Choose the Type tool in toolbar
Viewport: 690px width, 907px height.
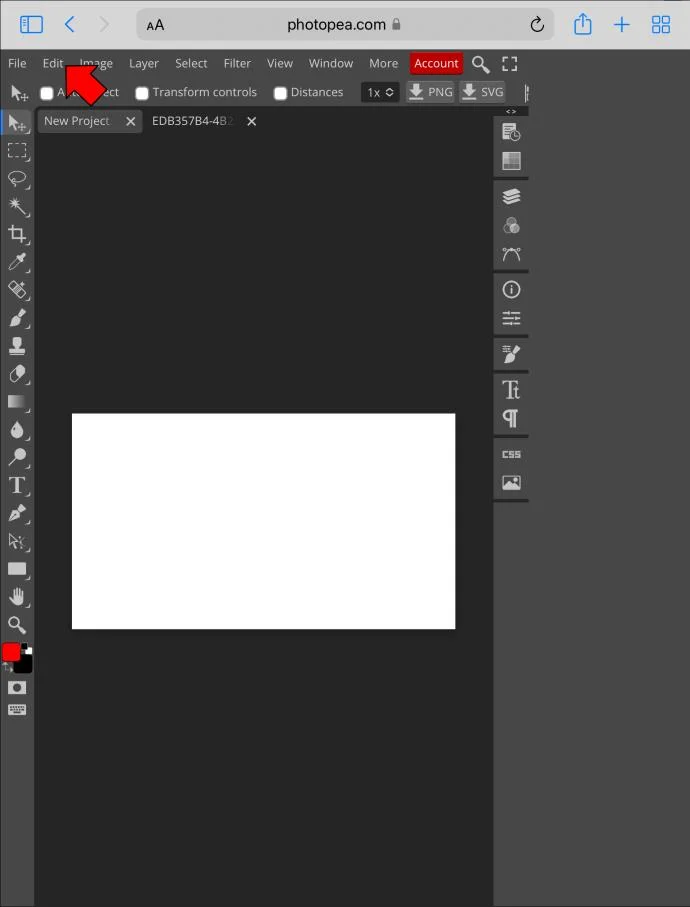(17, 485)
